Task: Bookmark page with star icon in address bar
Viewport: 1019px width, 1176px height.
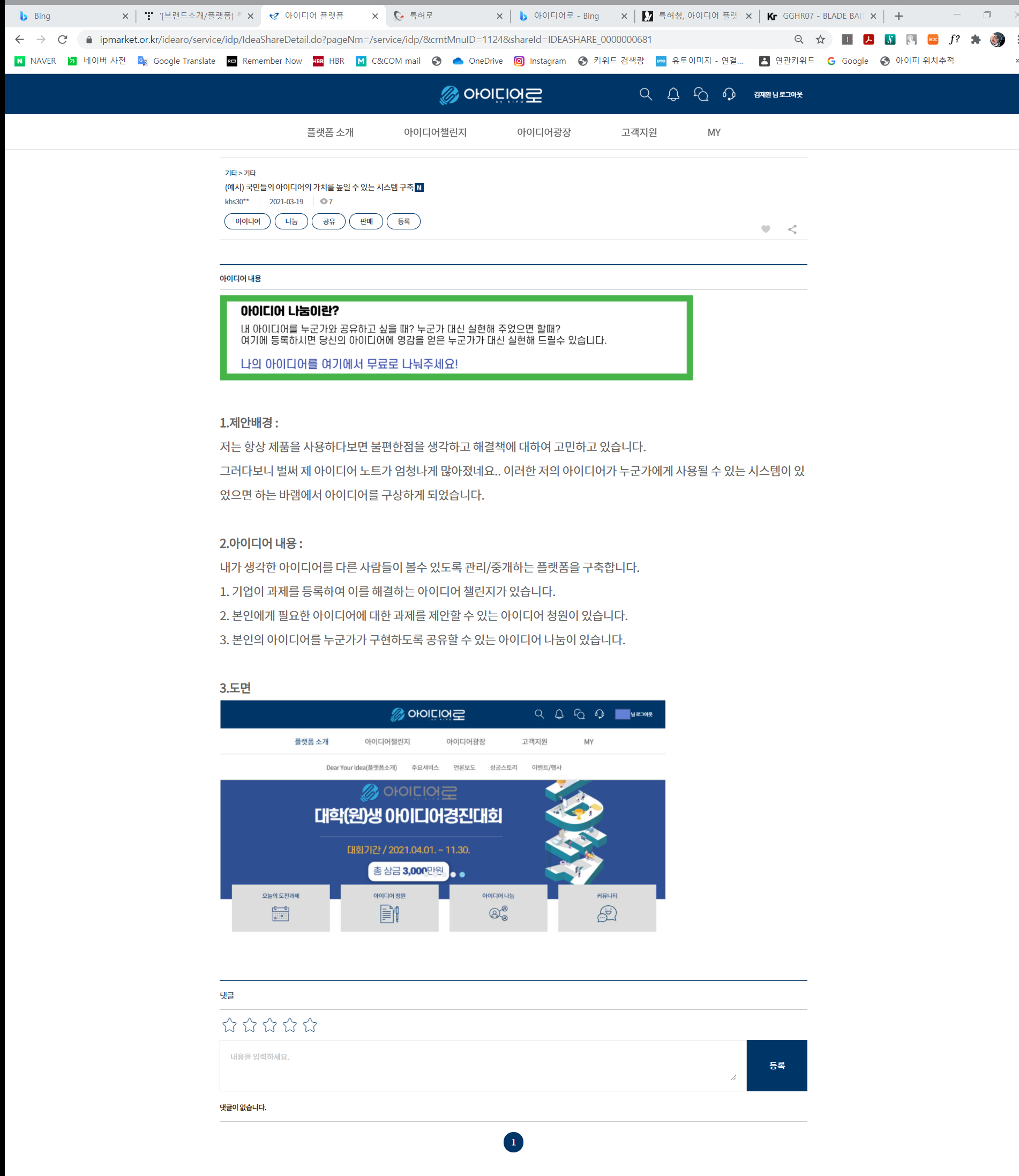Action: pos(820,39)
